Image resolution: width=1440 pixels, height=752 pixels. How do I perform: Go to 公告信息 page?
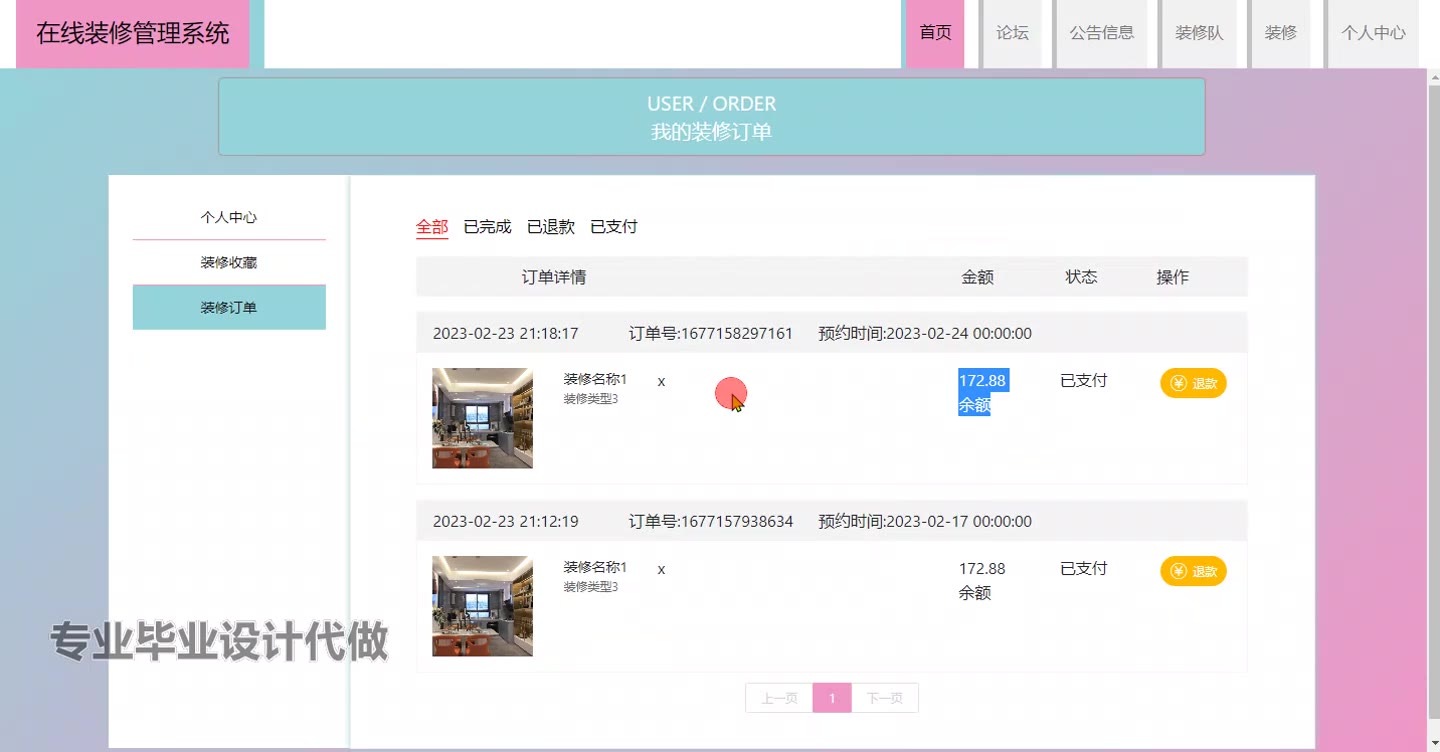coord(1102,33)
